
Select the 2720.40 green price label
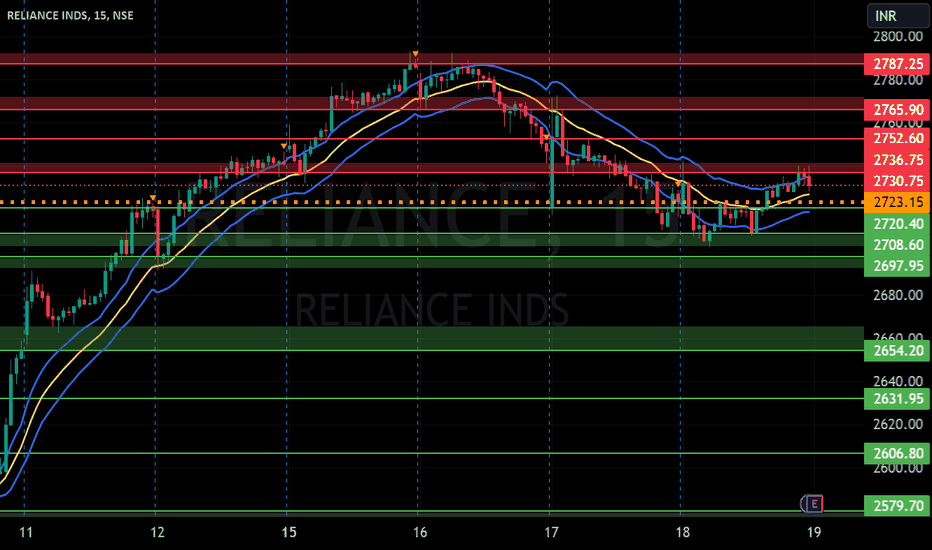coord(897,224)
